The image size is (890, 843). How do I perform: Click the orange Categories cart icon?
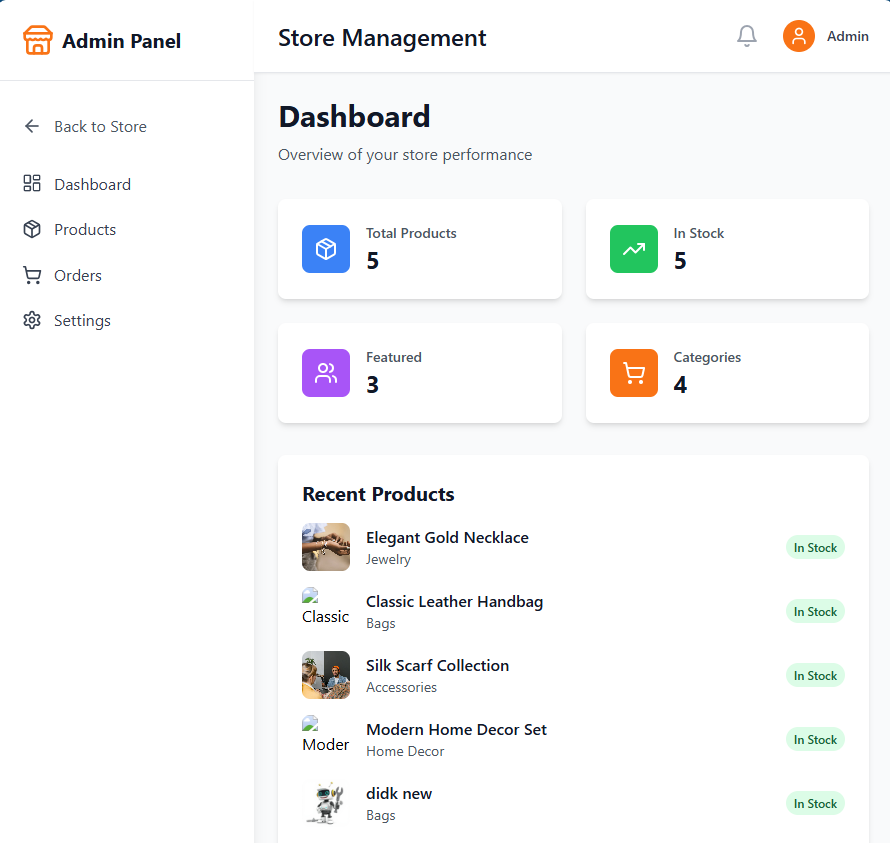point(633,373)
